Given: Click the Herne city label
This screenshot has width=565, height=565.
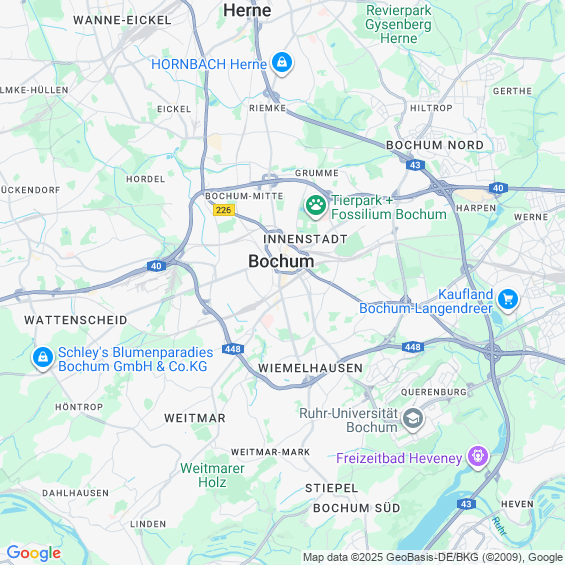Looking at the screenshot, I should 247,10.
